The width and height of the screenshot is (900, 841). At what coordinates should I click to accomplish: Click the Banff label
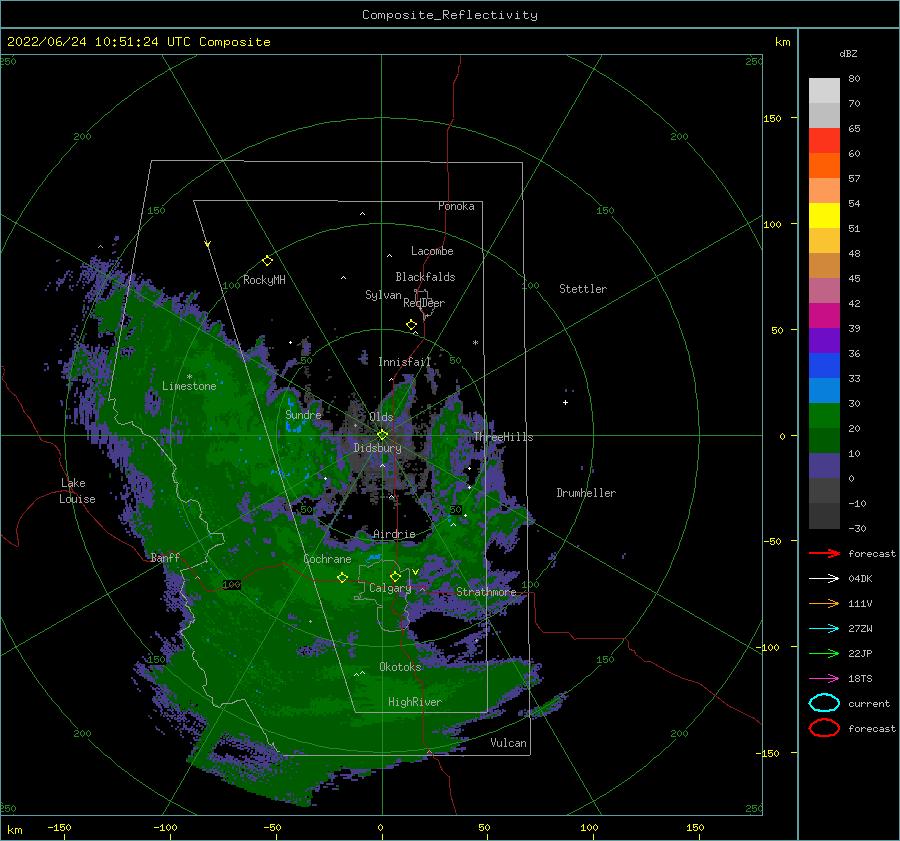(x=165, y=557)
